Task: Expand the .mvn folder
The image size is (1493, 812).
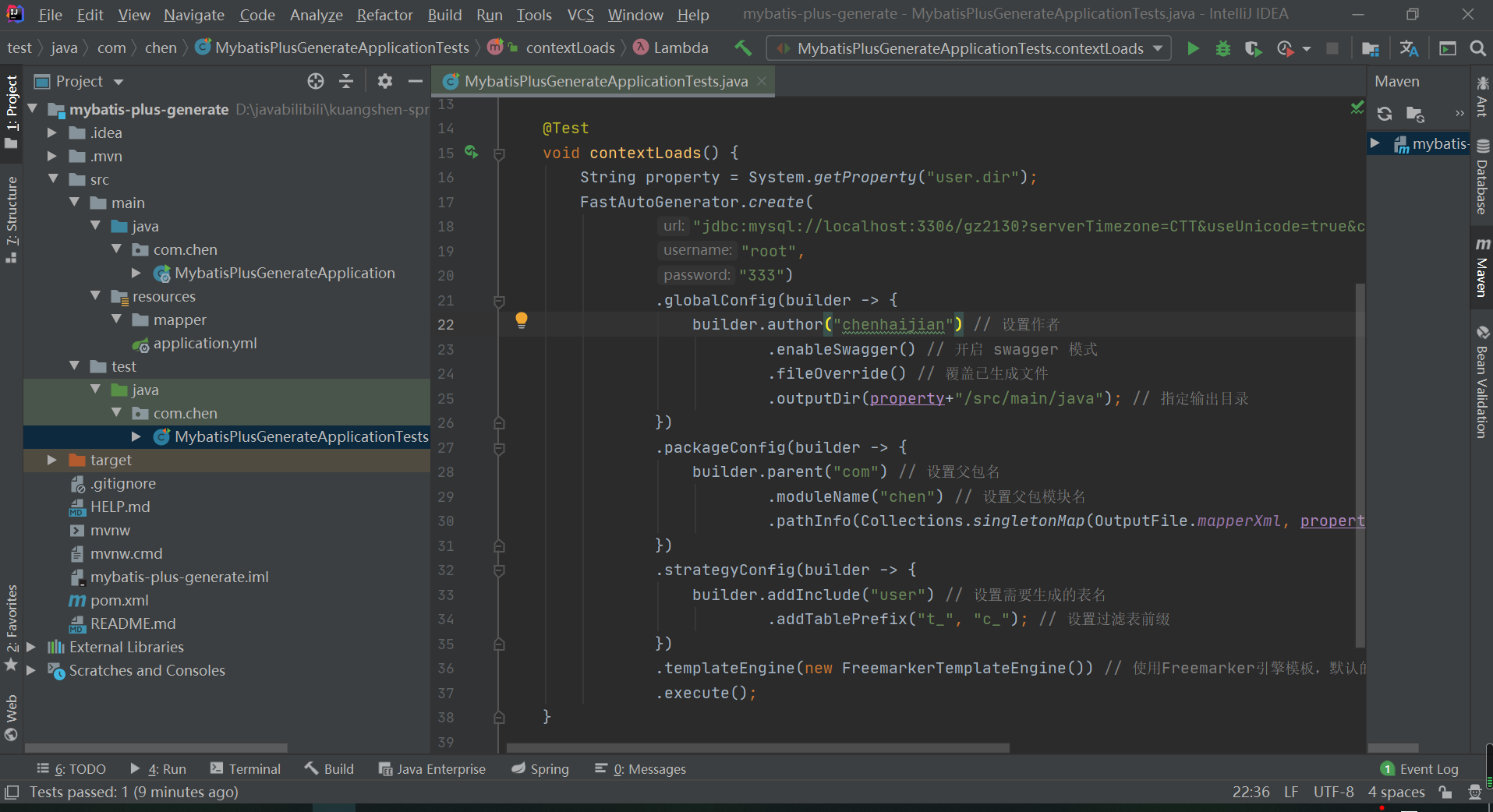Action: tap(51, 156)
